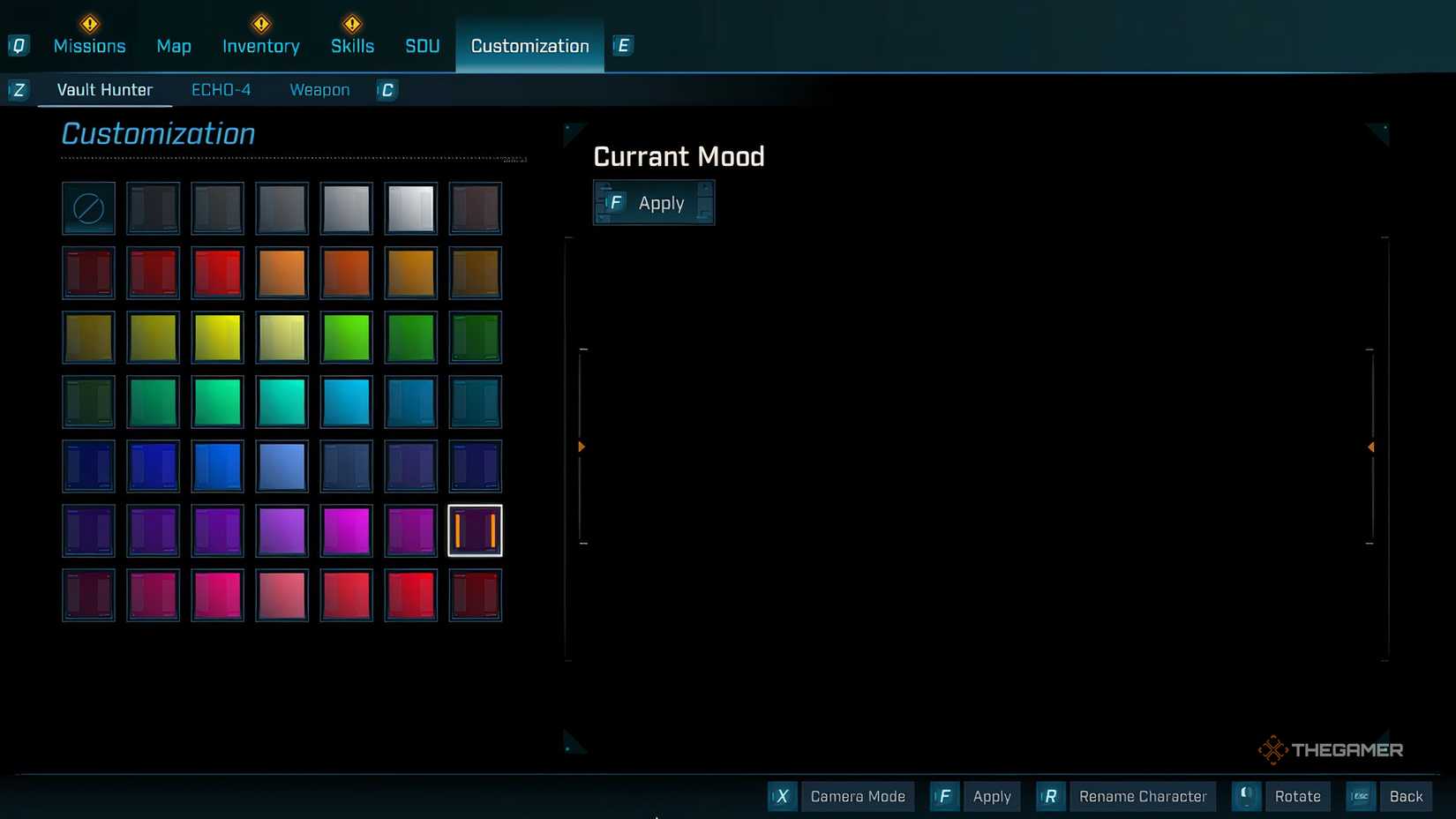Select the Weapon customization sub-tab
This screenshot has height=819, width=1456.
pos(319,90)
